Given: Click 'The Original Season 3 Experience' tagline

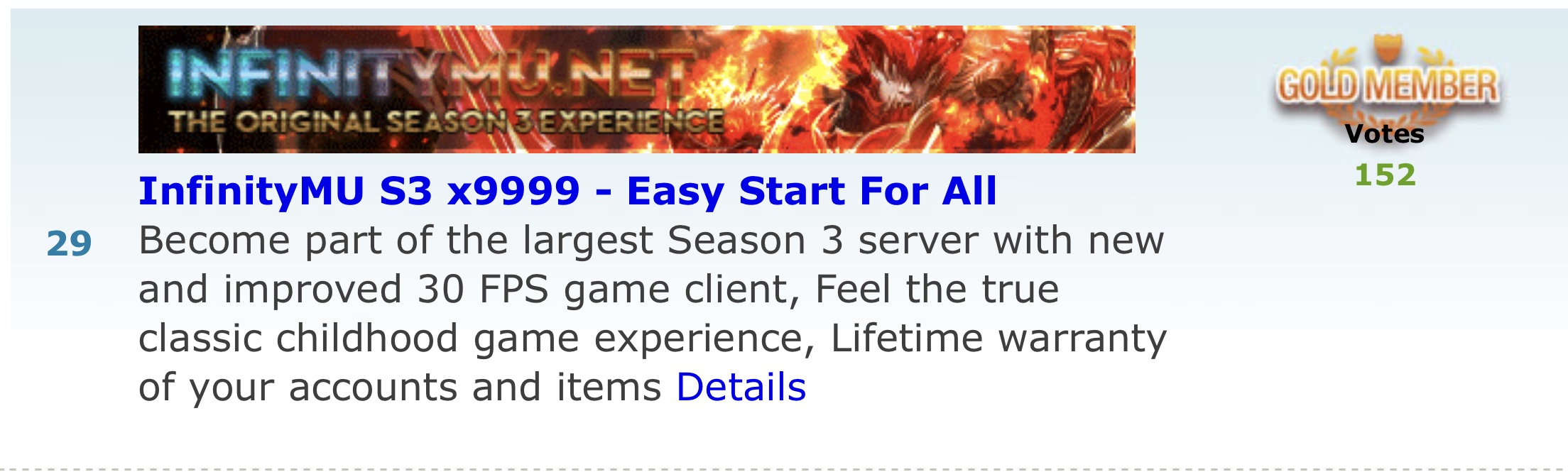Looking at the screenshot, I should click(x=447, y=123).
